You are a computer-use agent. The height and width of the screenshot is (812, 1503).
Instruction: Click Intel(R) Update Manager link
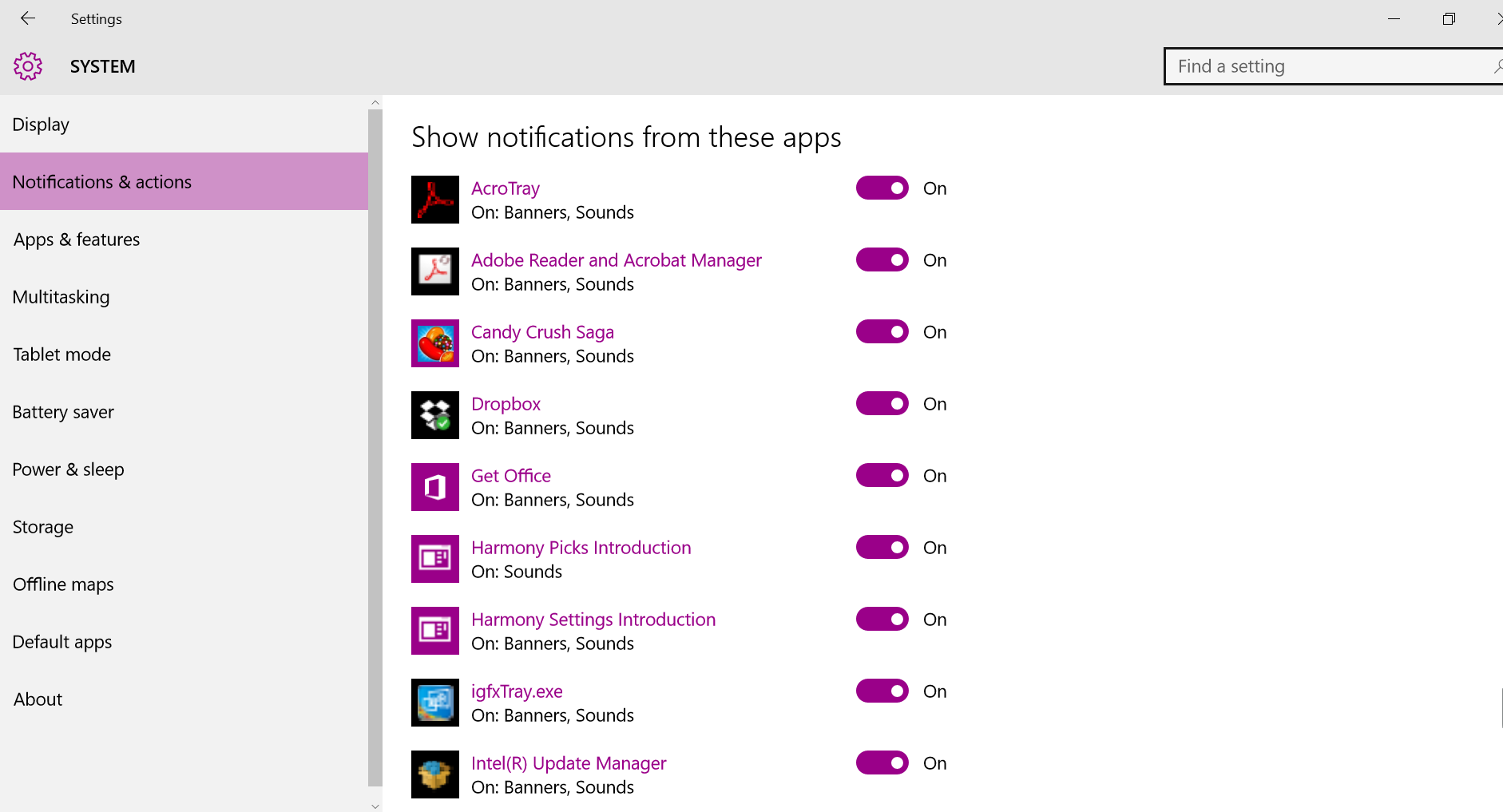tap(569, 763)
